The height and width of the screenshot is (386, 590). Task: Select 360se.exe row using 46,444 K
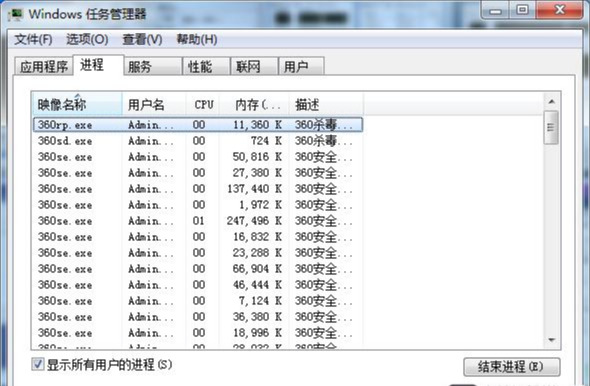(198, 285)
